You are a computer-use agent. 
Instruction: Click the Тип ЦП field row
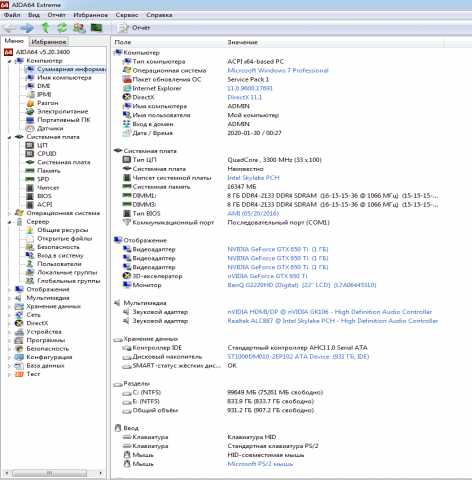click(x=222, y=160)
